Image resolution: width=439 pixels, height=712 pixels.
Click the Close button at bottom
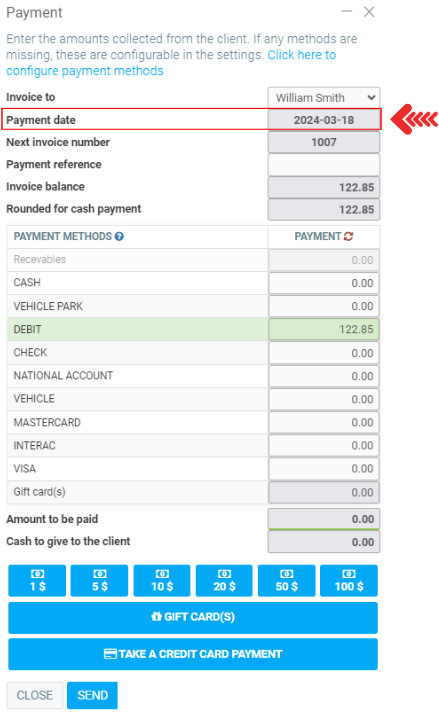click(35, 695)
